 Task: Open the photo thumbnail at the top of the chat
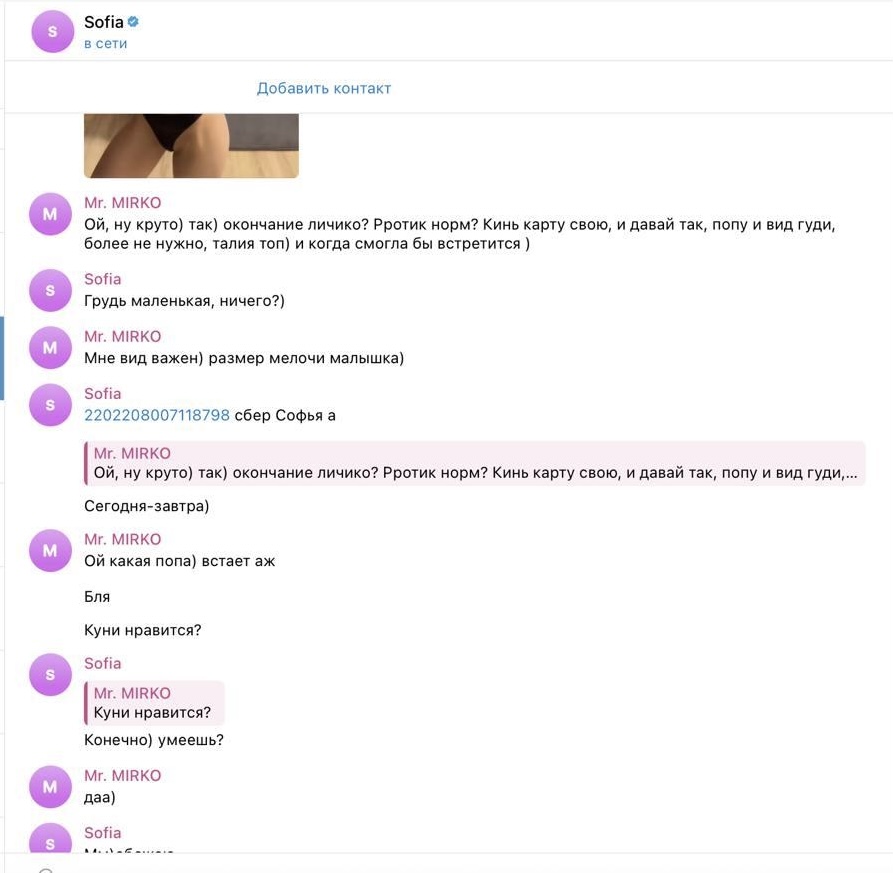[191, 146]
